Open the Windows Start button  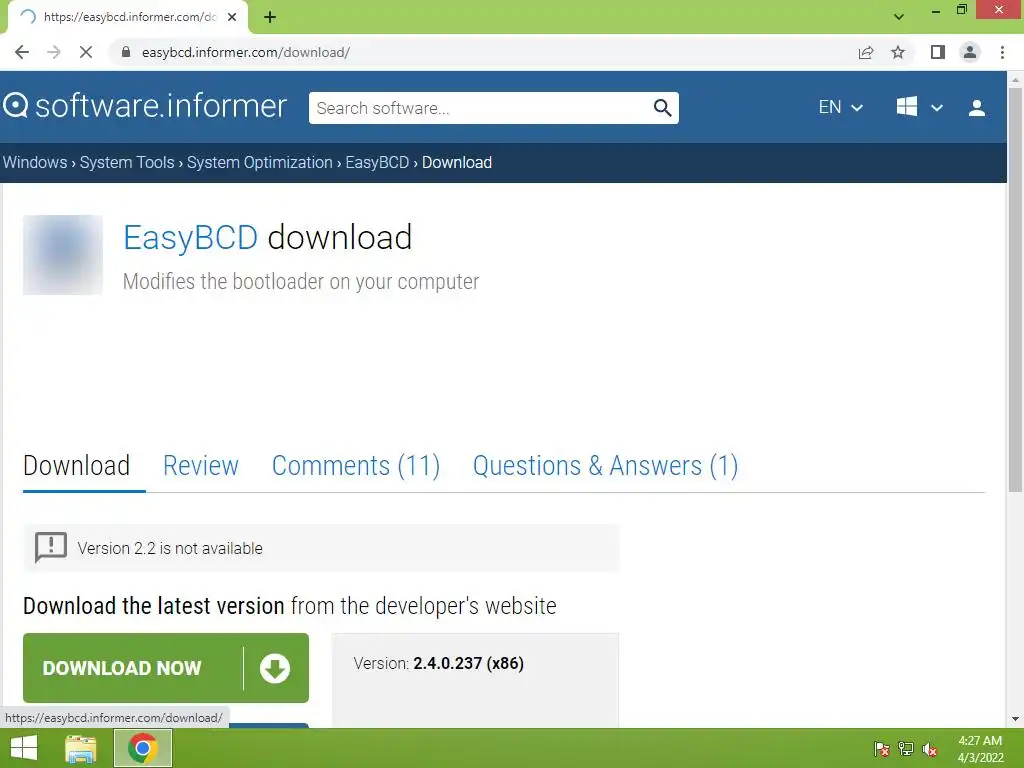click(24, 748)
